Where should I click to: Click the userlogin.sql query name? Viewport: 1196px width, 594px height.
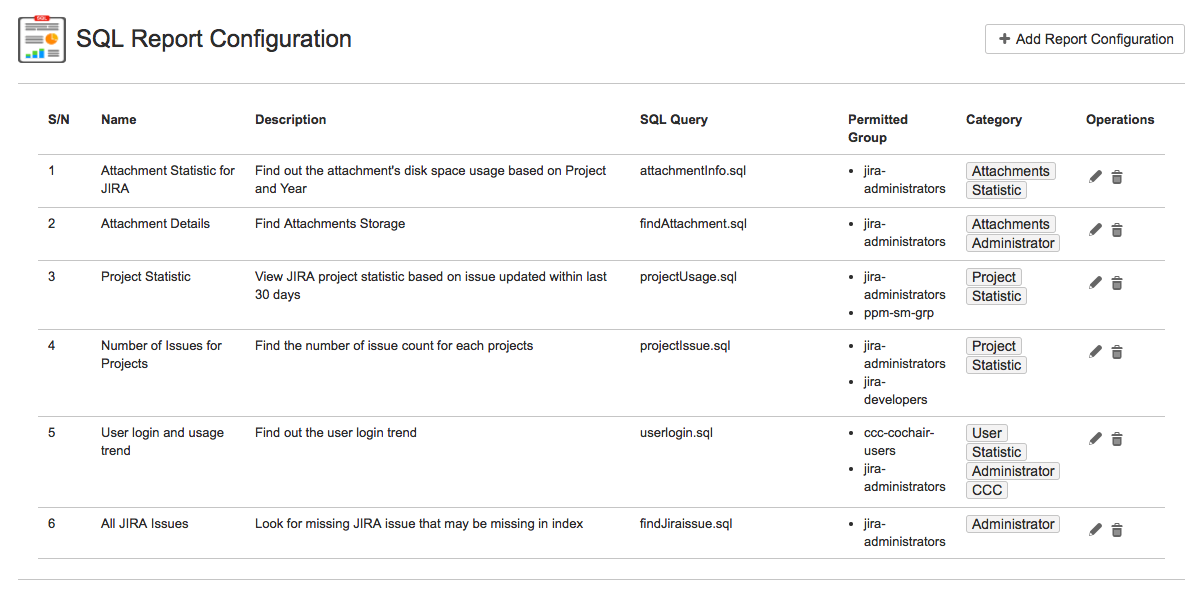pos(676,433)
